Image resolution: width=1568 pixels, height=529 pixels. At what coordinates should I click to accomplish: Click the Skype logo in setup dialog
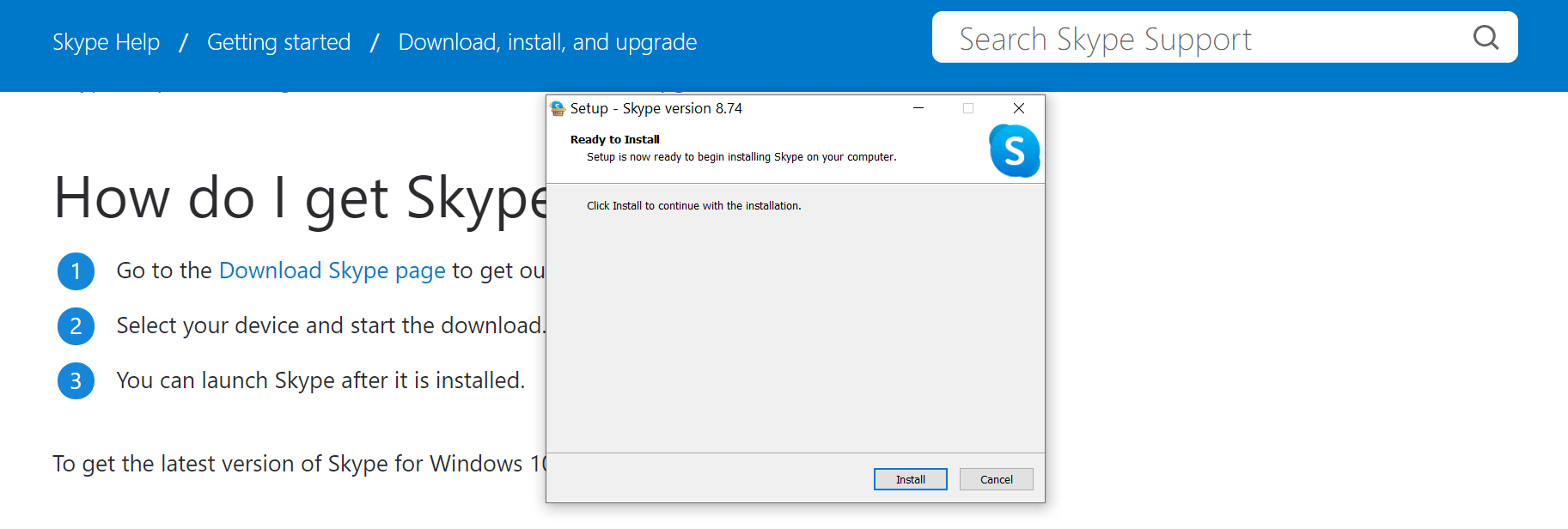(x=1014, y=150)
